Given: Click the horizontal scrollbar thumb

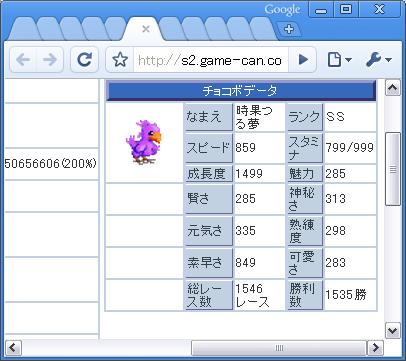Looking at the screenshot, I should pyautogui.click(x=279, y=348).
